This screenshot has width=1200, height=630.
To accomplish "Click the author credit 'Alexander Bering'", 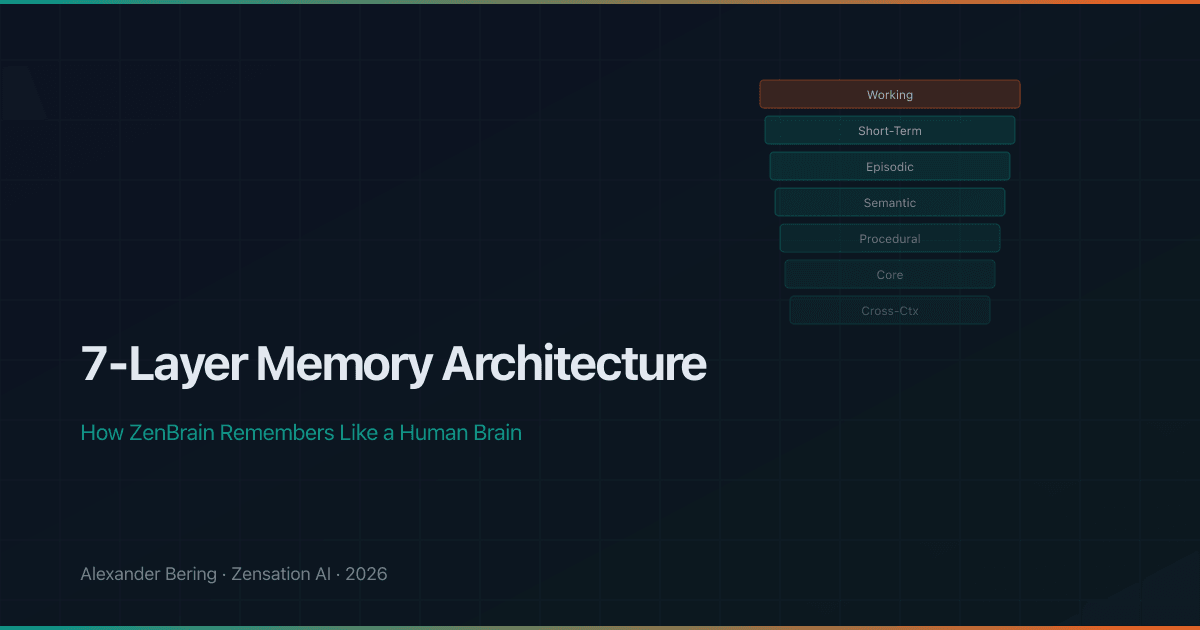I will pos(148,574).
